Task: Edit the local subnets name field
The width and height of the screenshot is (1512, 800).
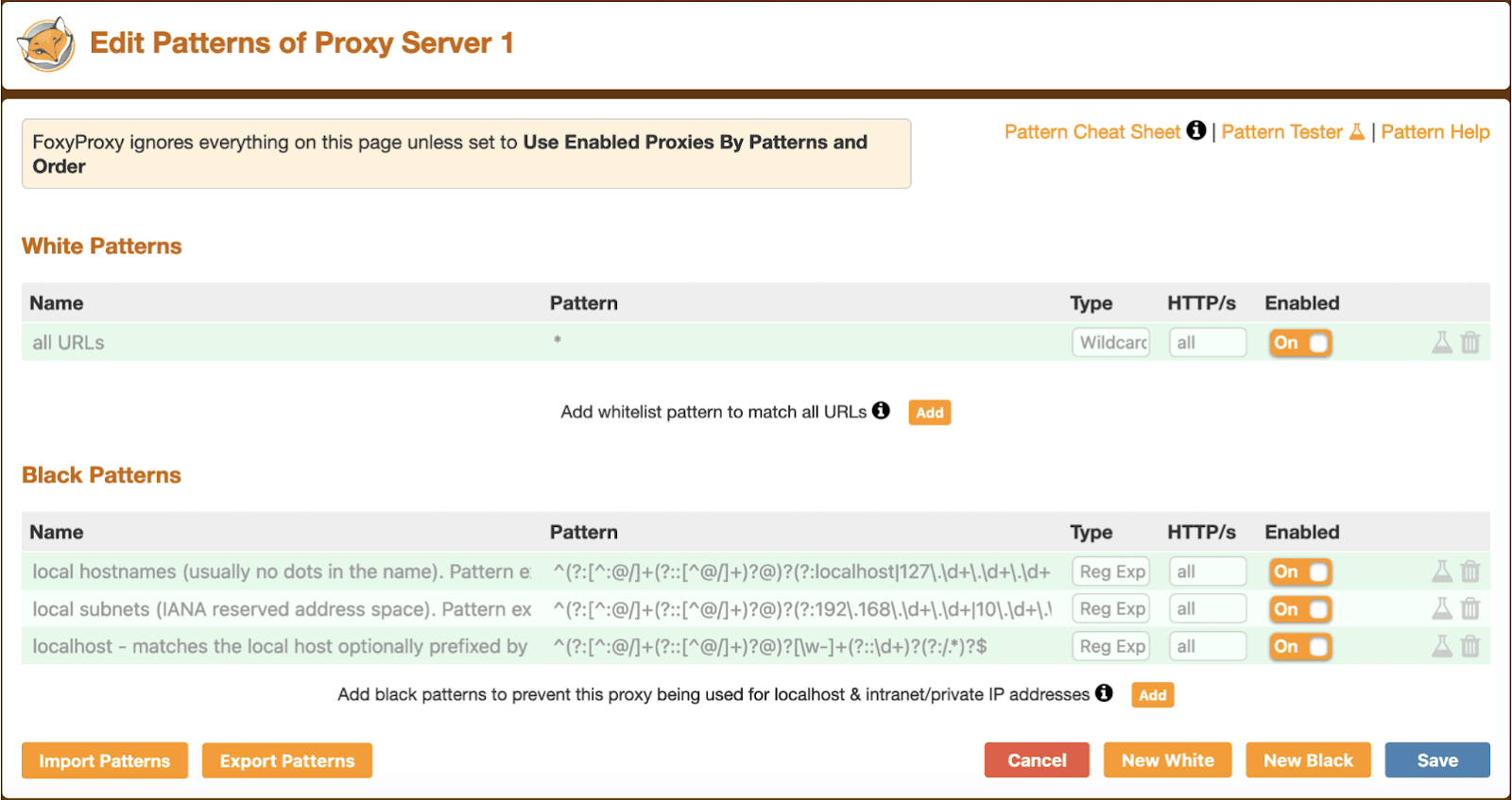Action: click(280, 608)
